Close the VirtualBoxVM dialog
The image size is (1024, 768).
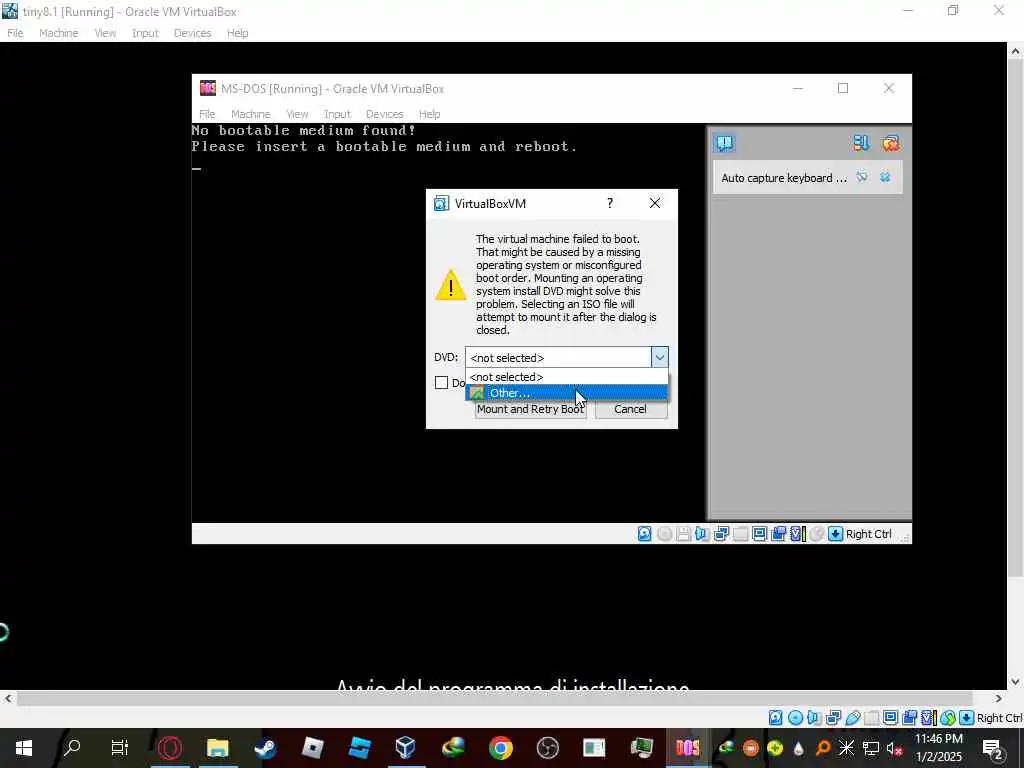(655, 203)
